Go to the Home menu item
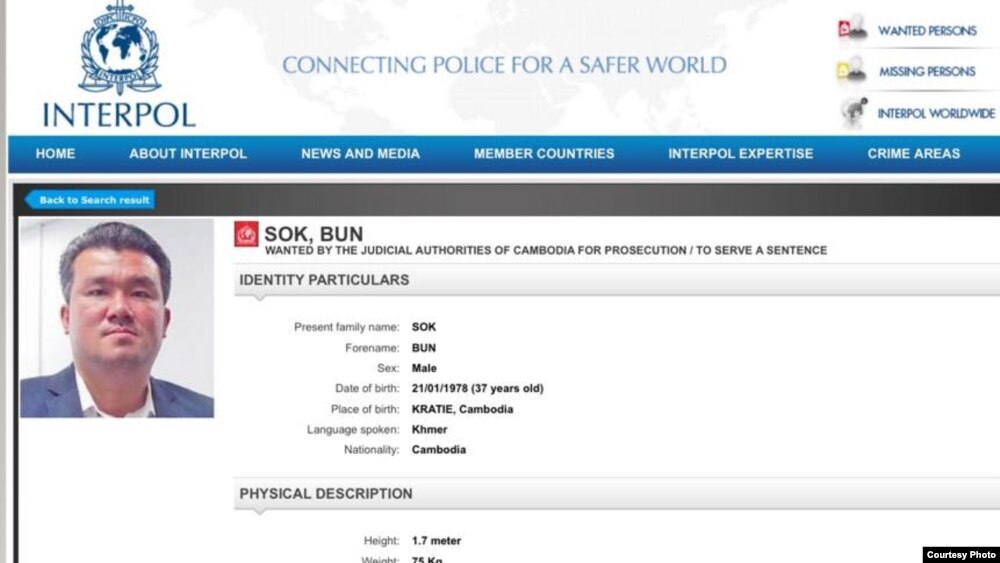 [56, 154]
